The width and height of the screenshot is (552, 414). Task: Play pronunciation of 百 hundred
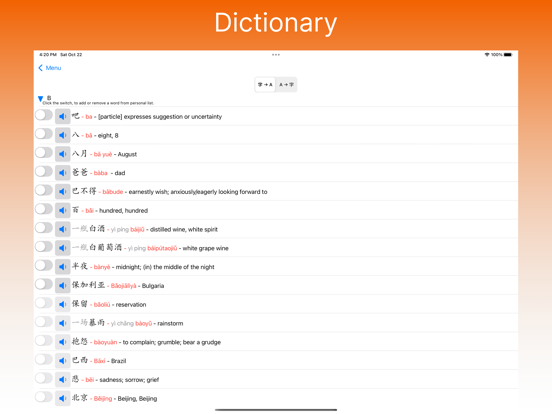63,210
